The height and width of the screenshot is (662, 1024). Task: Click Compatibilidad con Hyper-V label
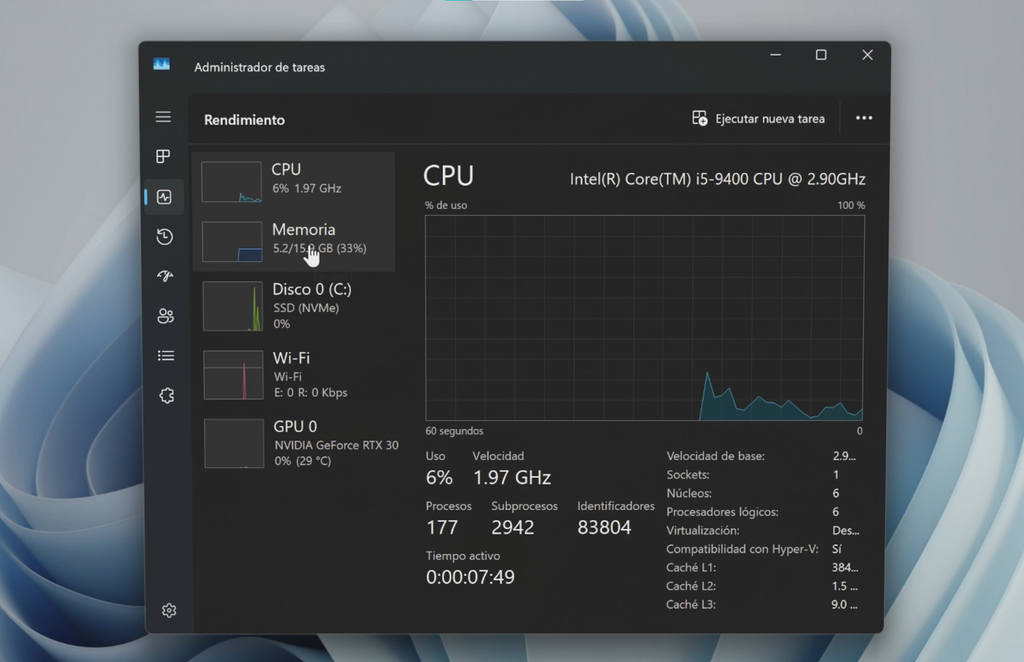tap(742, 549)
